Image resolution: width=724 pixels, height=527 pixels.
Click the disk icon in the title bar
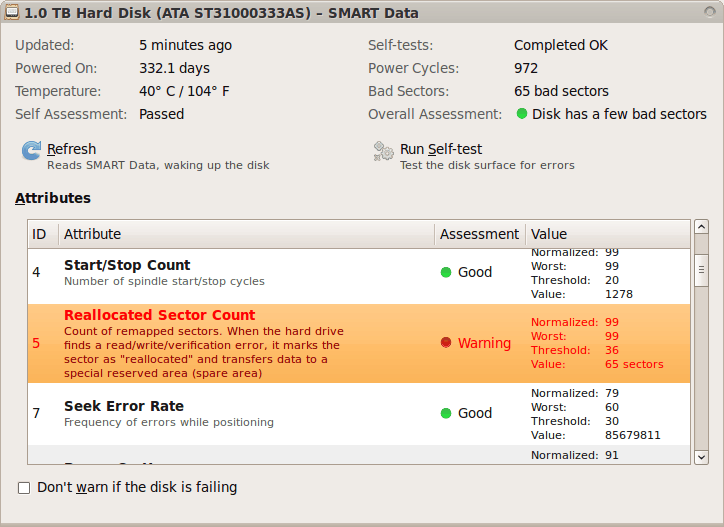12,13
